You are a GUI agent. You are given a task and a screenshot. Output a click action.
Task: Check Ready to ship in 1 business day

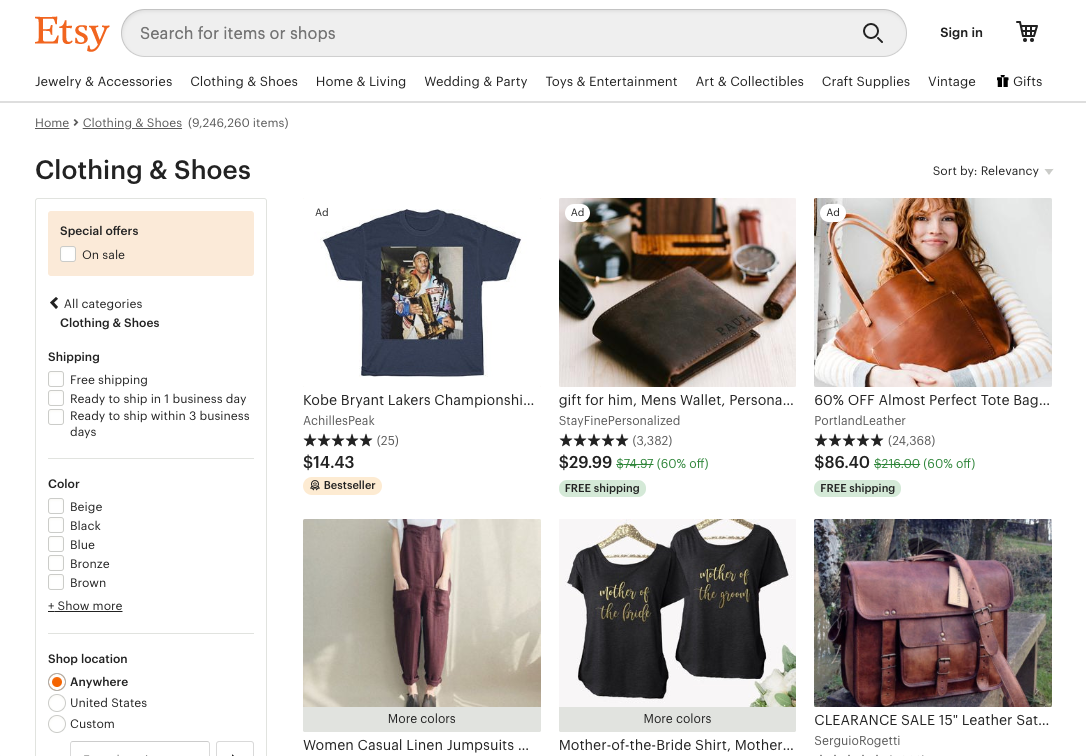(x=56, y=398)
